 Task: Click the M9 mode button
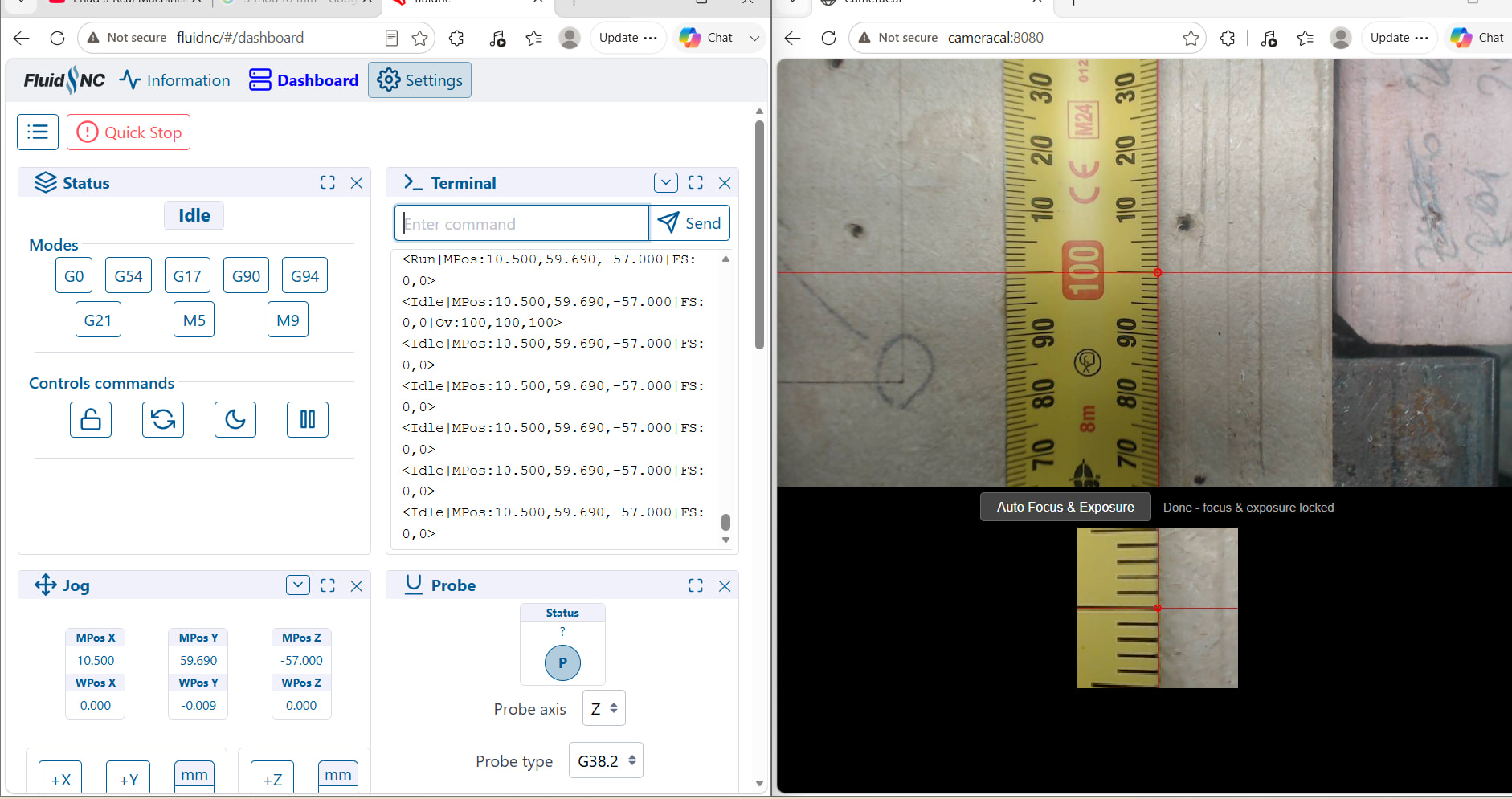coord(288,320)
